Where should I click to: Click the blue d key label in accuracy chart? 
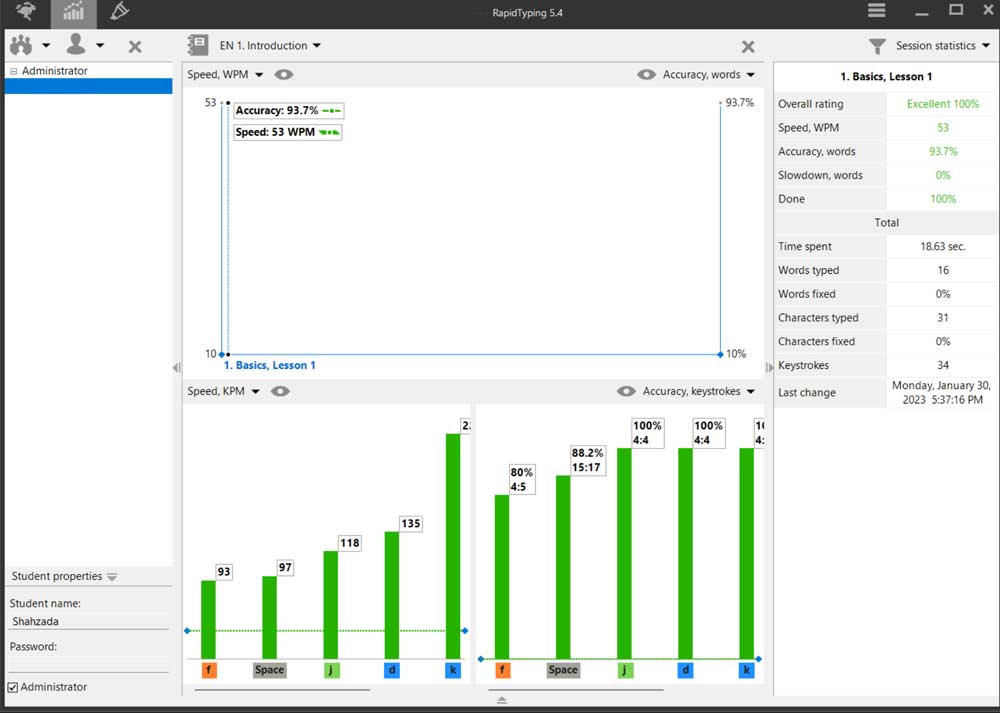pos(686,670)
